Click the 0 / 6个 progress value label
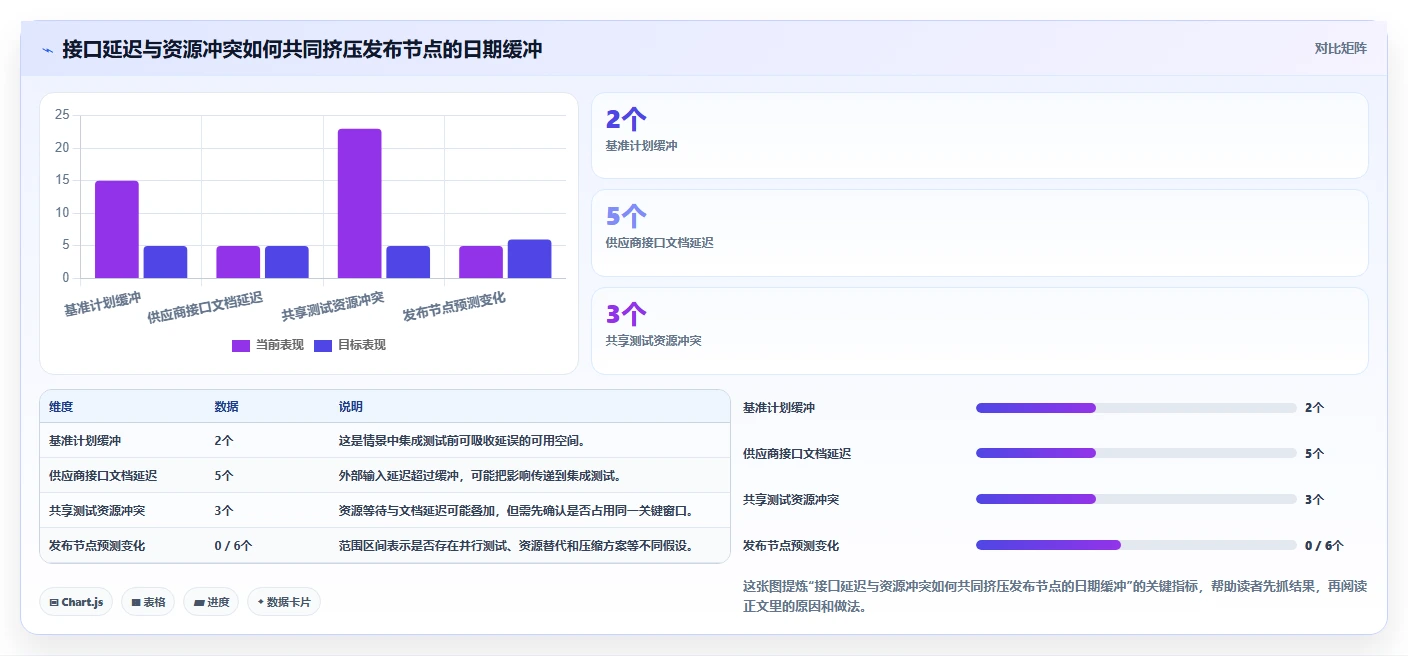This screenshot has height=656, width=1408. [x=1324, y=546]
